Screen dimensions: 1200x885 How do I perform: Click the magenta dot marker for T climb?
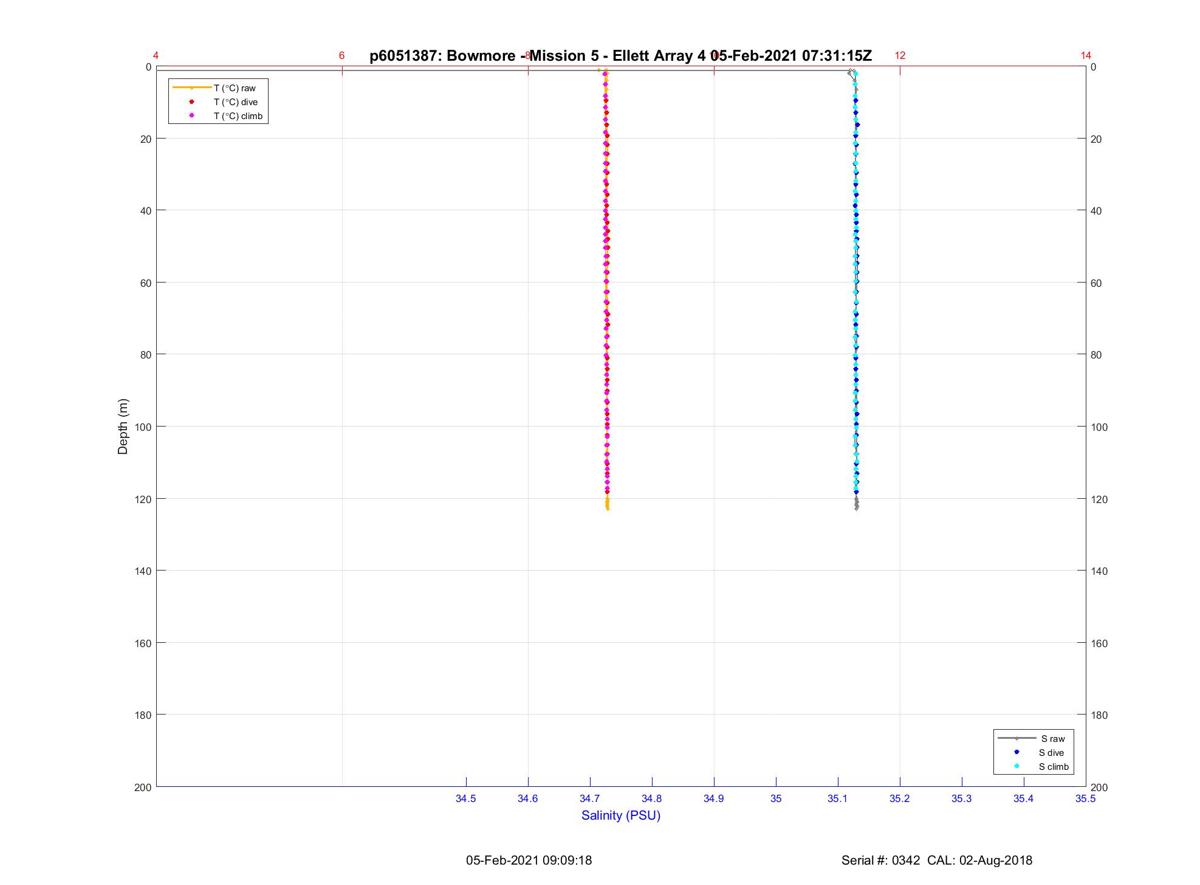pyautogui.click(x=191, y=116)
